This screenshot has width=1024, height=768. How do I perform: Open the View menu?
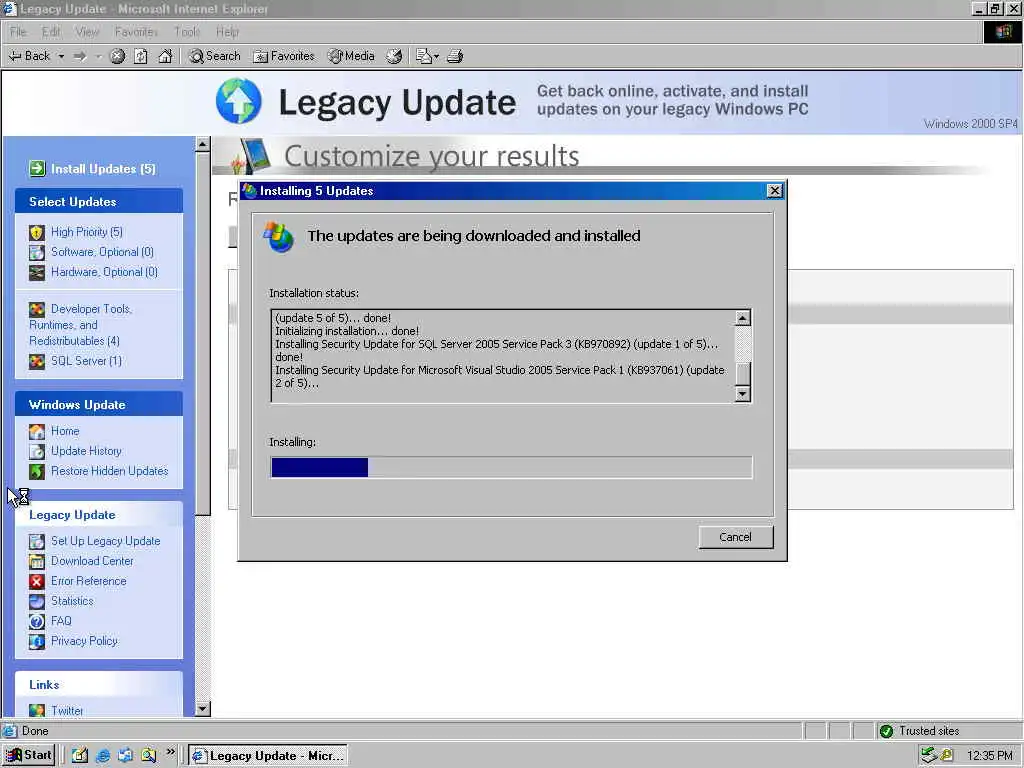click(x=87, y=31)
